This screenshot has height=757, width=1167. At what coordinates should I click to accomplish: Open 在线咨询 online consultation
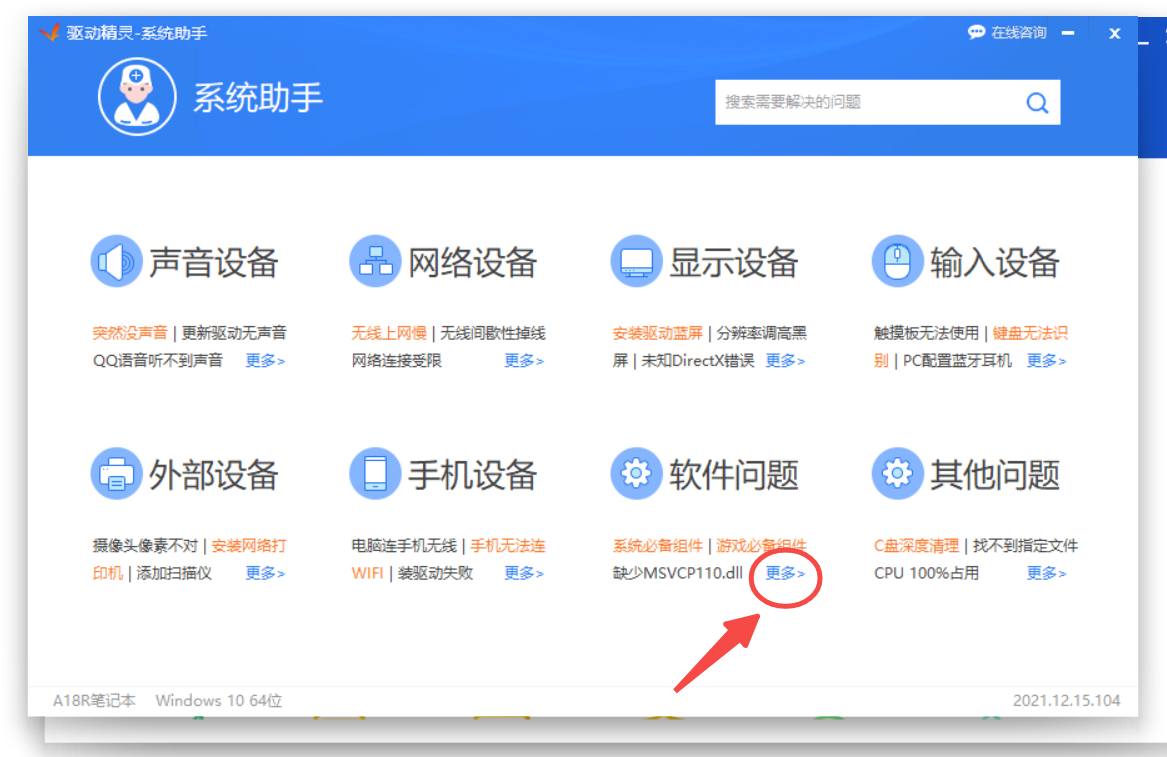1008,33
